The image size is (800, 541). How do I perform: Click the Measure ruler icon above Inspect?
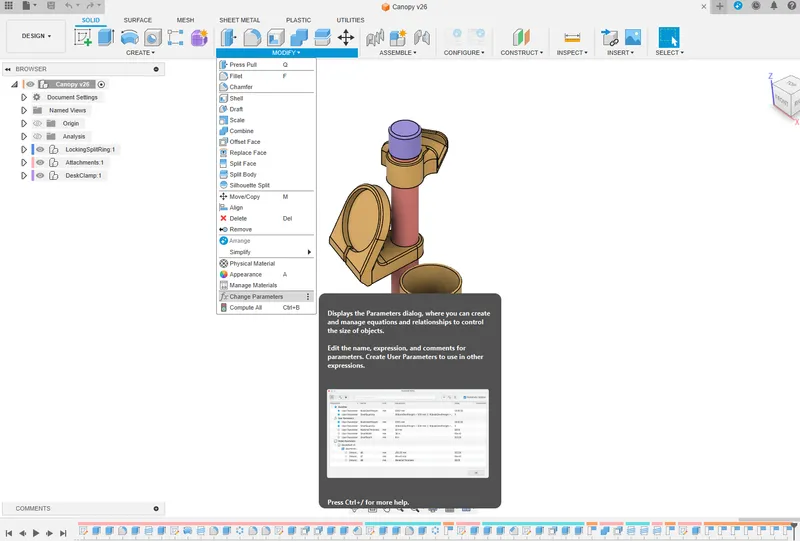(x=573, y=37)
